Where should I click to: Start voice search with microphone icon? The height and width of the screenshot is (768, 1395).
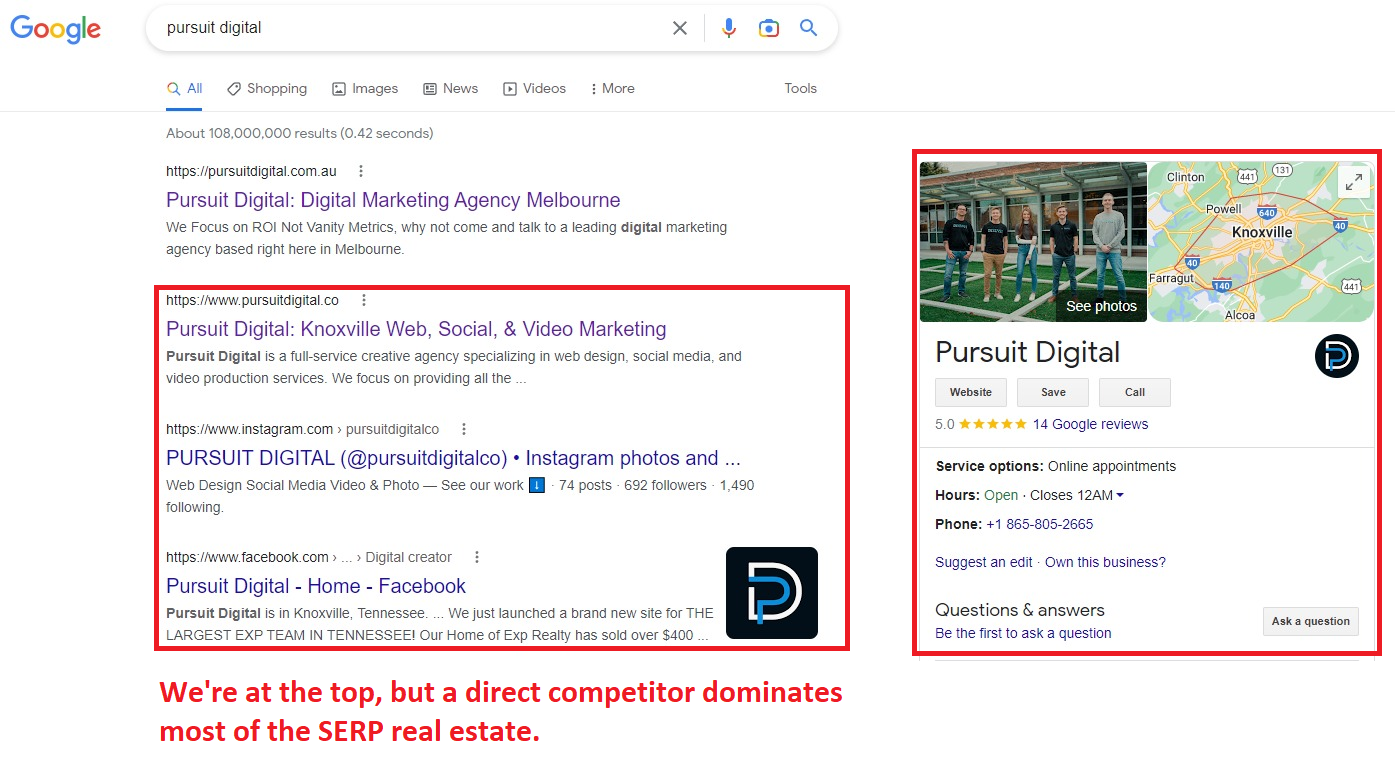729,28
